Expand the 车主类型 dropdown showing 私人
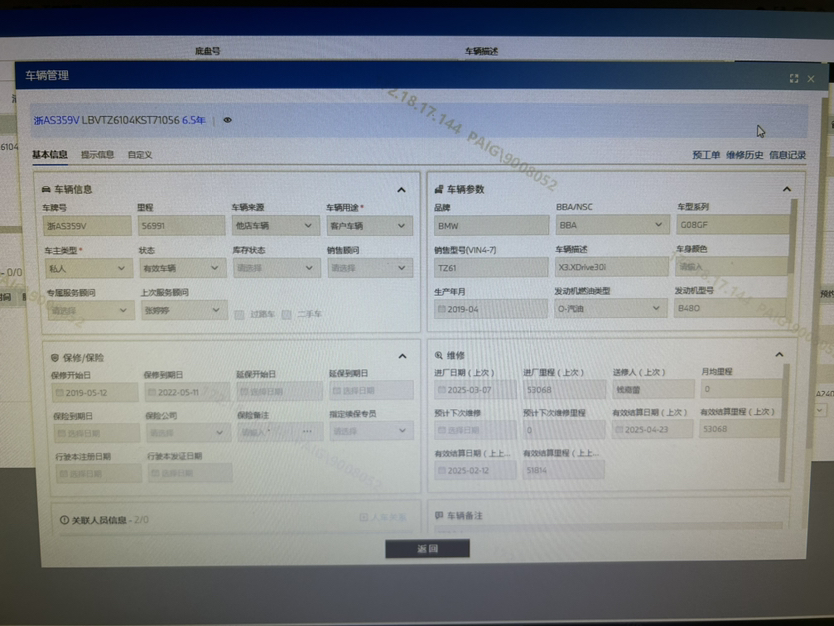This screenshot has width=834, height=626. 88,268
